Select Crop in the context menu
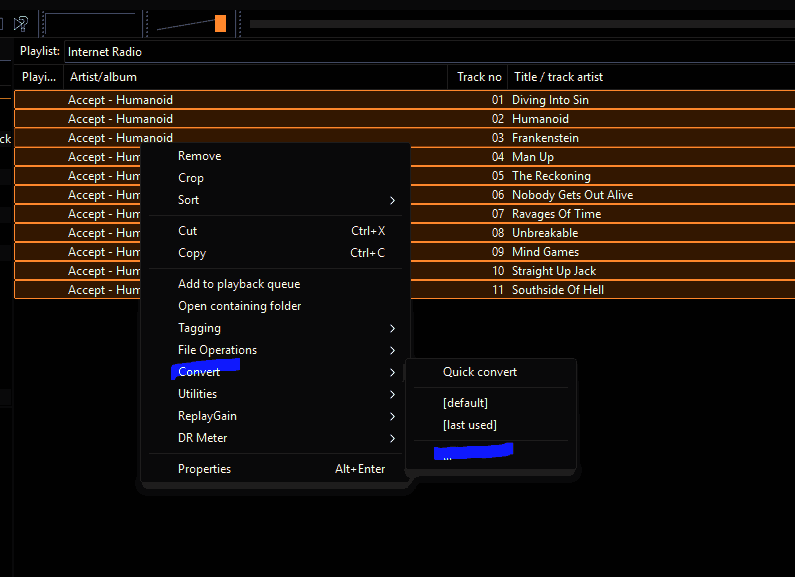 (x=191, y=178)
